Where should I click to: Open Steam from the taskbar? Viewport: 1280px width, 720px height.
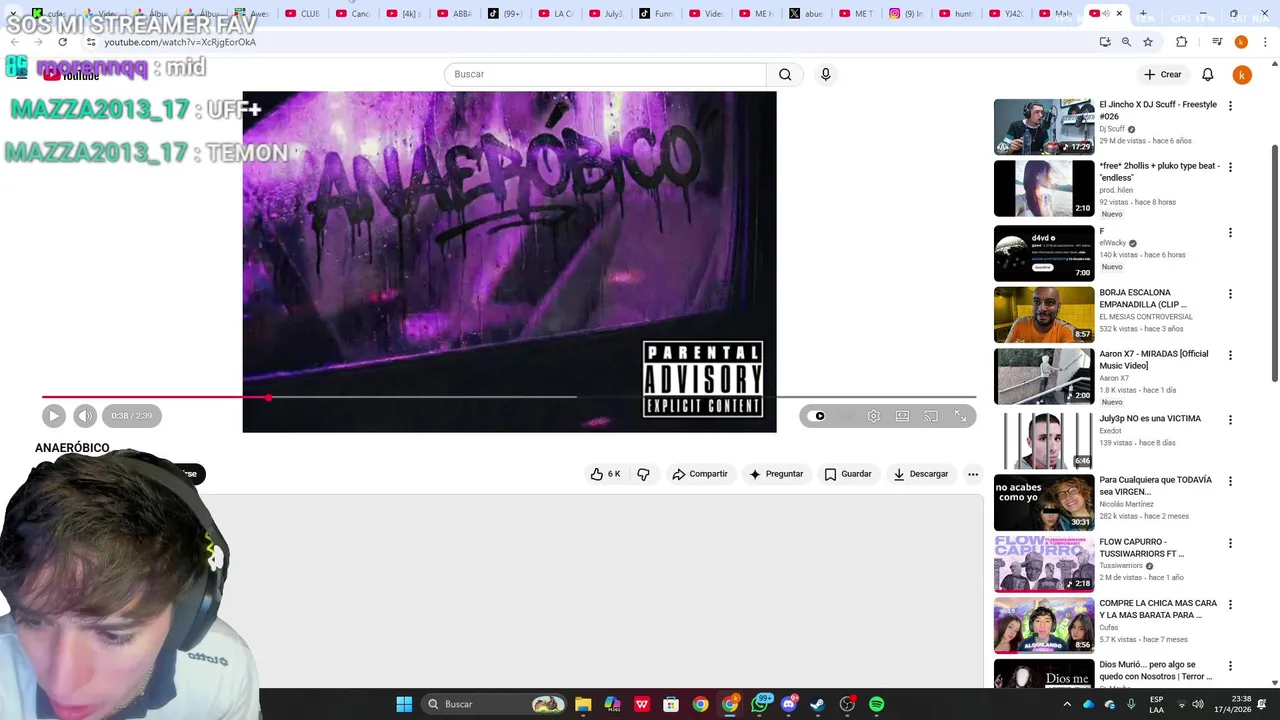click(x=818, y=704)
